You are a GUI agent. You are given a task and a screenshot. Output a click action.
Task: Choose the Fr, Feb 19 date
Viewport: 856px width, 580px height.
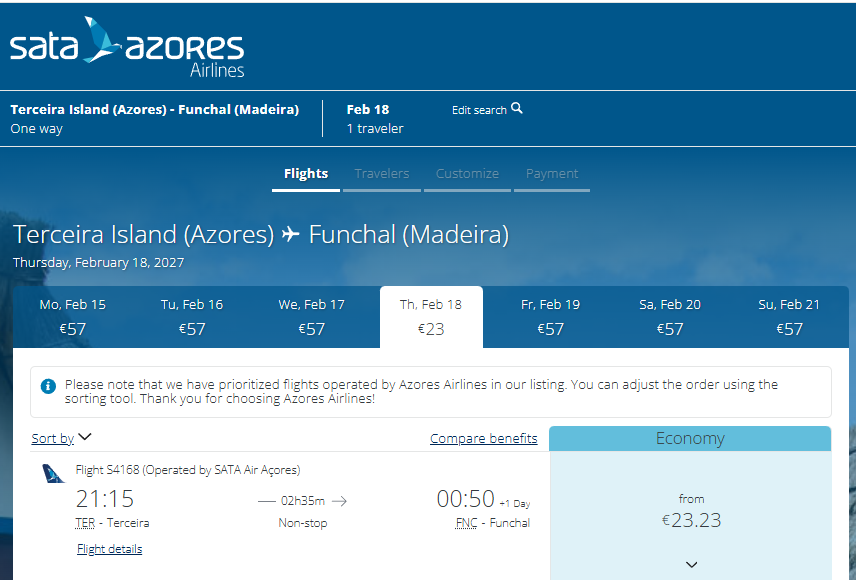coord(550,317)
